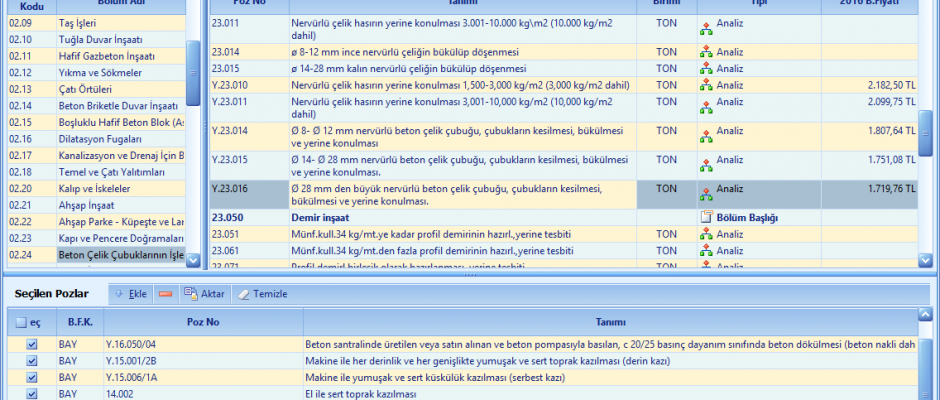The height and width of the screenshot is (400, 940).
Task: Uncheck the checkbox for poz 14.002
Action: 32,394
